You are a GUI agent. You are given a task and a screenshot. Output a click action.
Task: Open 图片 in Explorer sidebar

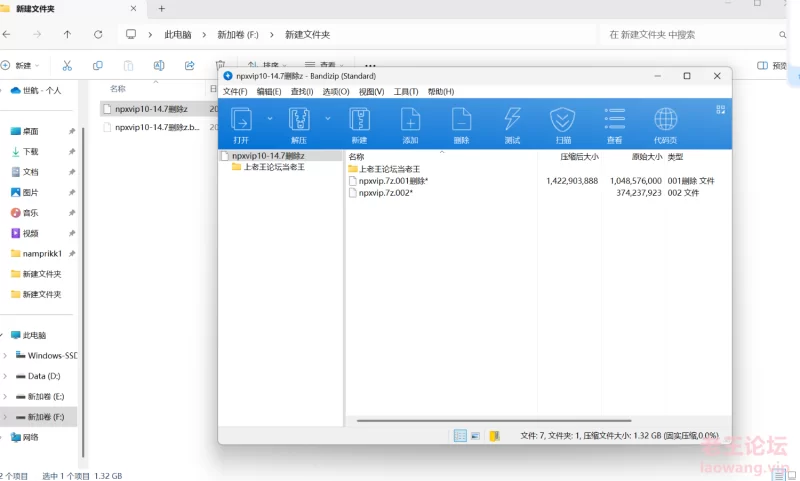coord(30,192)
